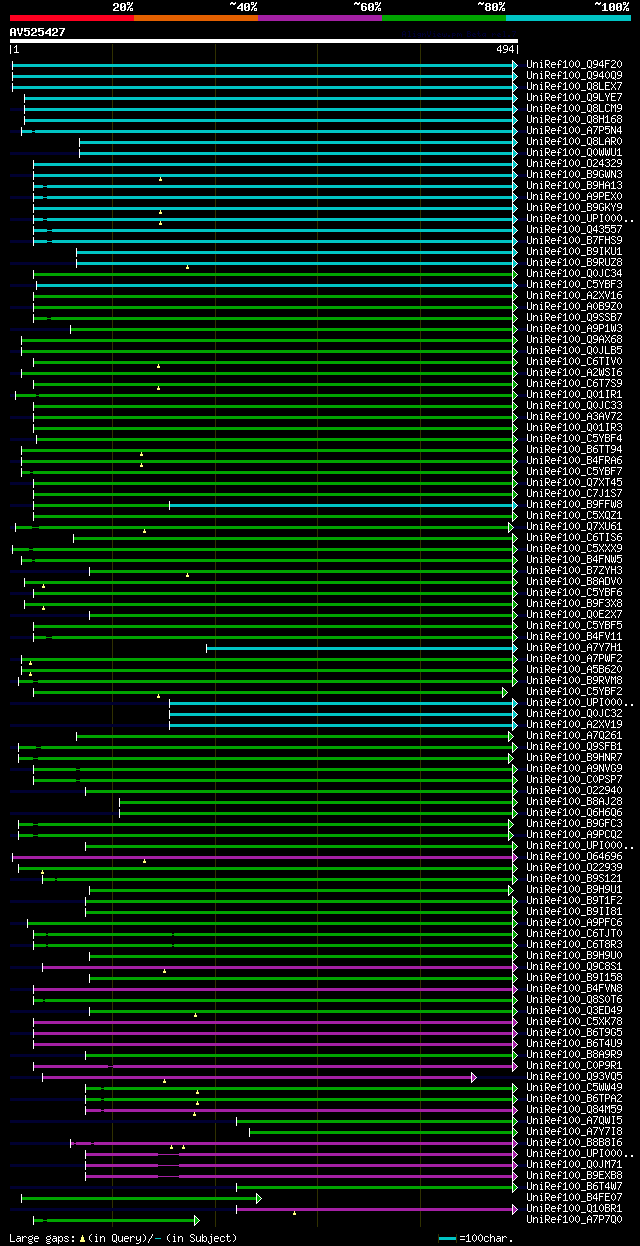This screenshot has width=640, height=1246.
Task: Select the UniRef100_C6T8R3 label
Action: click(574, 944)
